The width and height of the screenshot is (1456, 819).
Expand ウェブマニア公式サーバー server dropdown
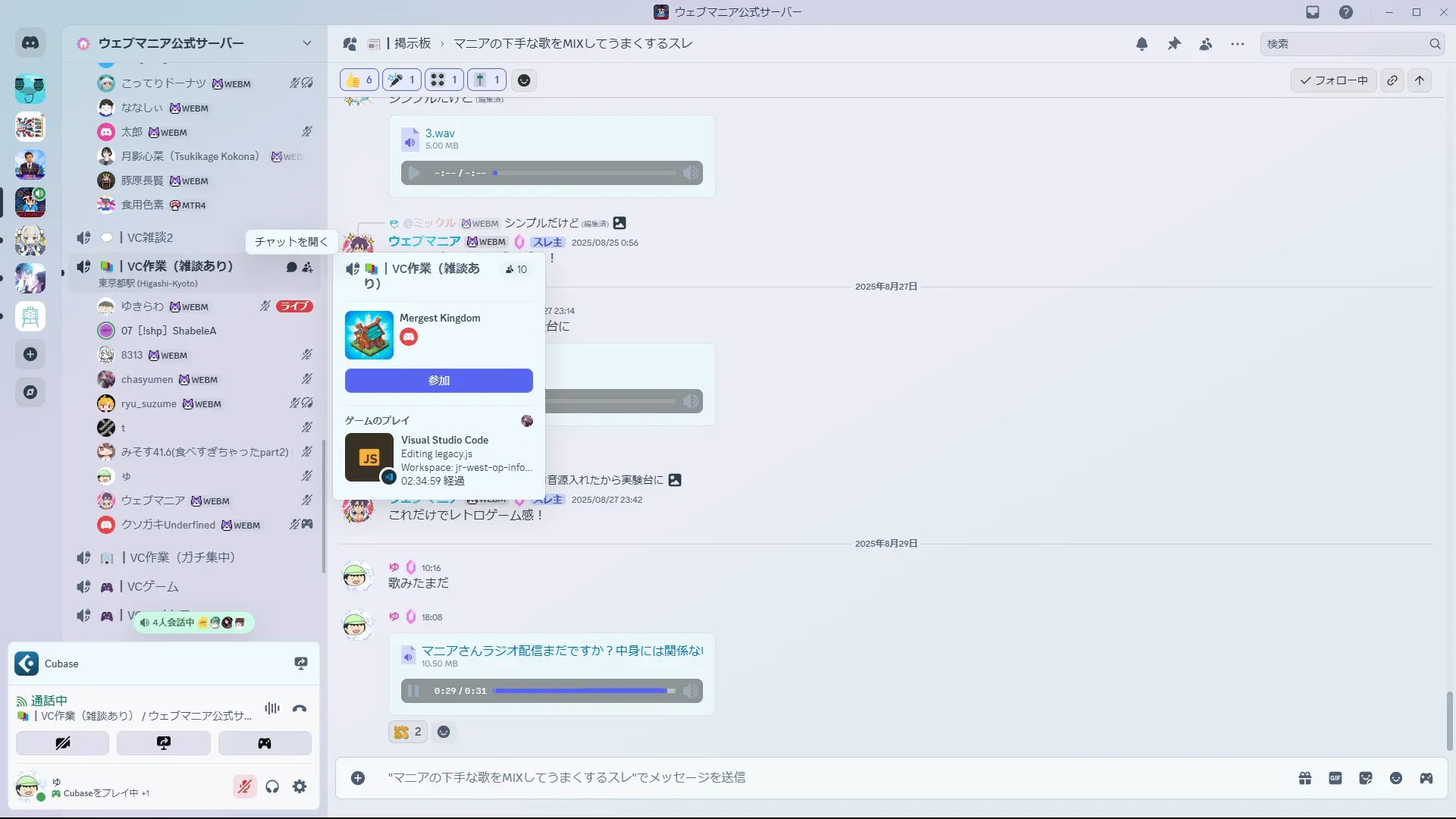coord(306,43)
